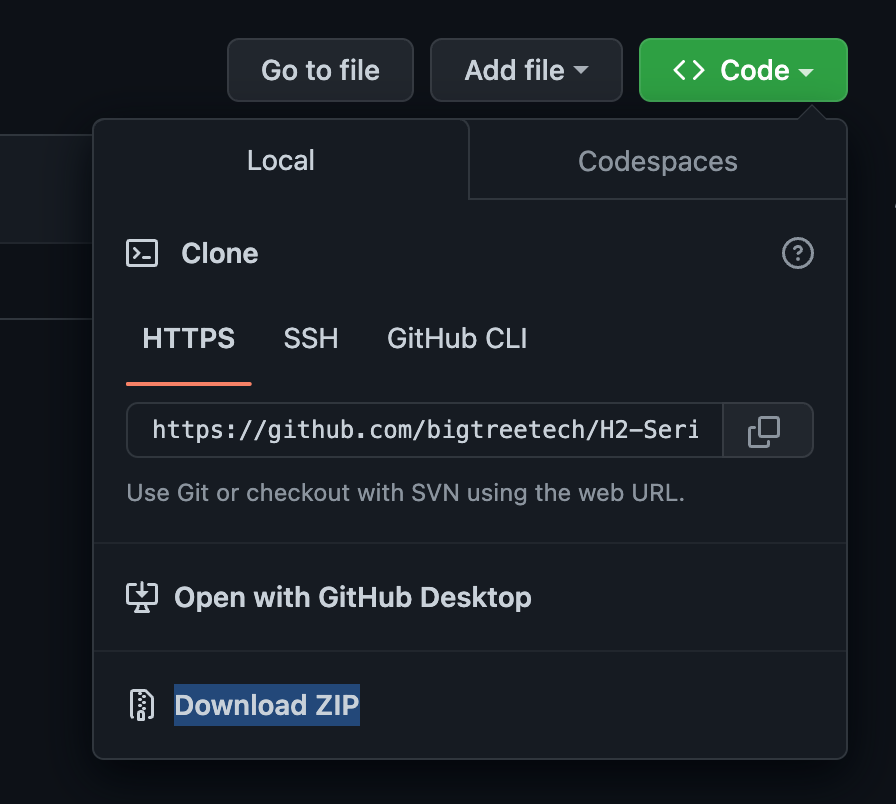Click the GitHub Desktop download icon
Image resolution: width=896 pixels, height=804 pixels.
tap(143, 597)
